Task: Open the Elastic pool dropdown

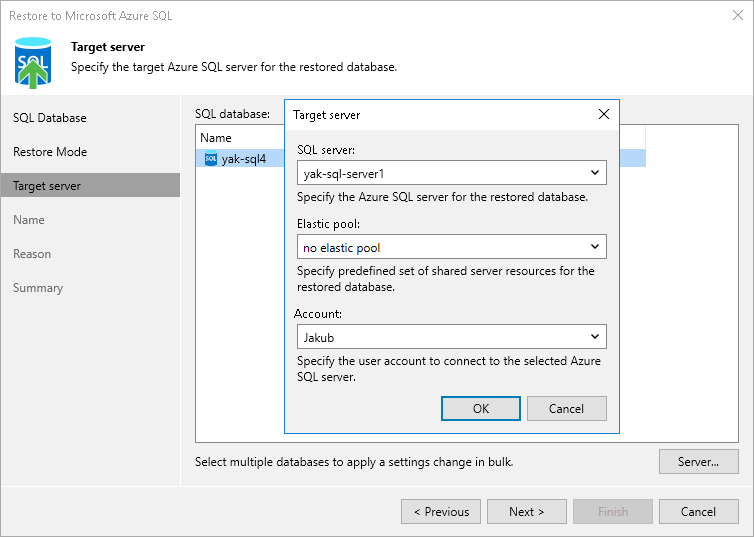Action: tap(595, 247)
